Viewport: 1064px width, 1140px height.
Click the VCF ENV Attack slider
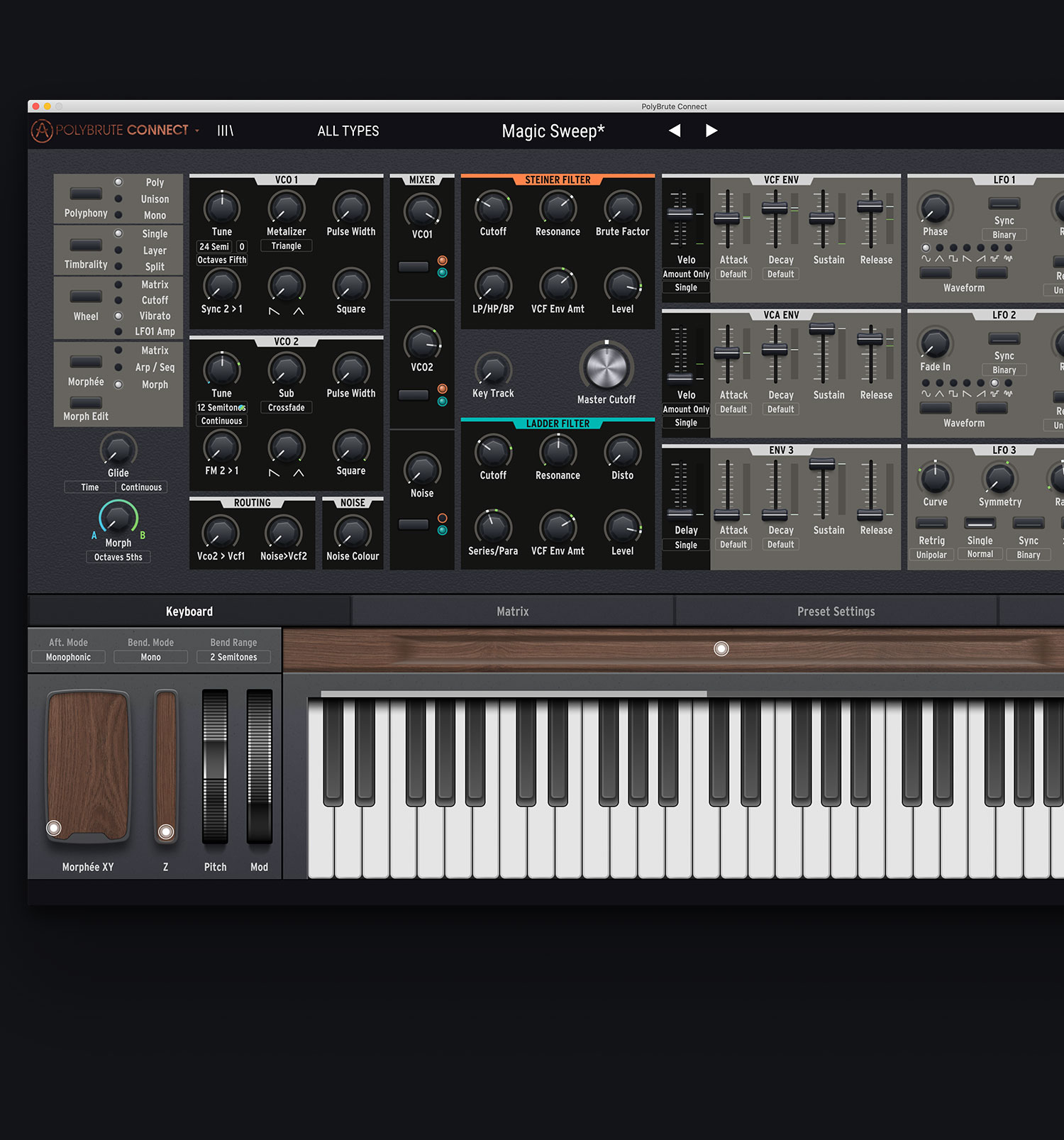727,218
